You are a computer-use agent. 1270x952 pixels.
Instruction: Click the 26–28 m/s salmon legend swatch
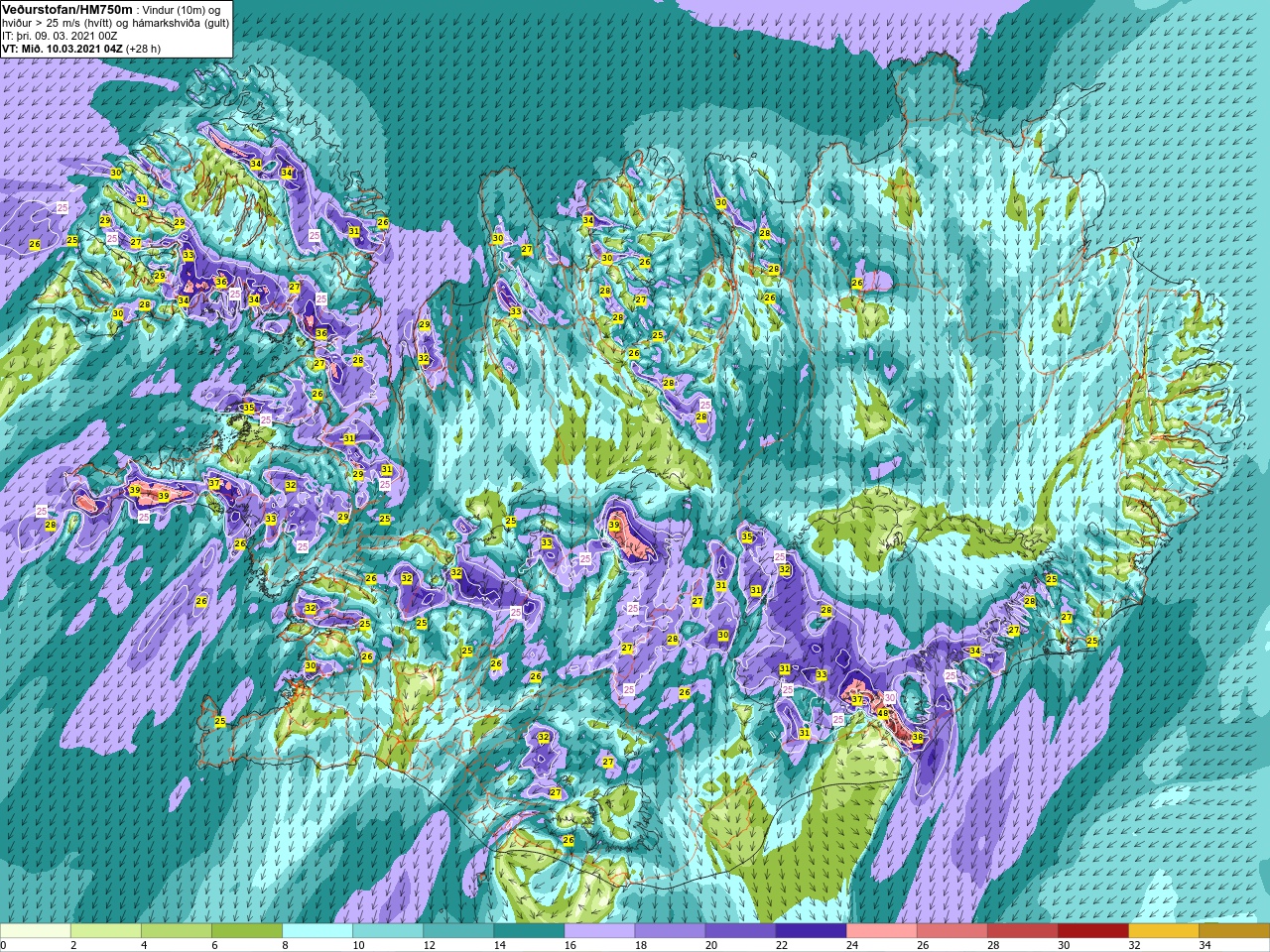(952, 931)
